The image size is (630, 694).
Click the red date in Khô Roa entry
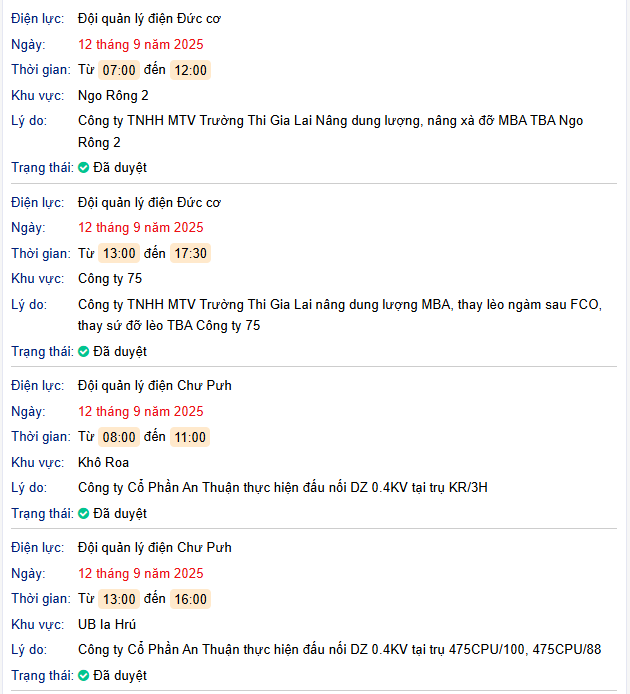click(141, 411)
